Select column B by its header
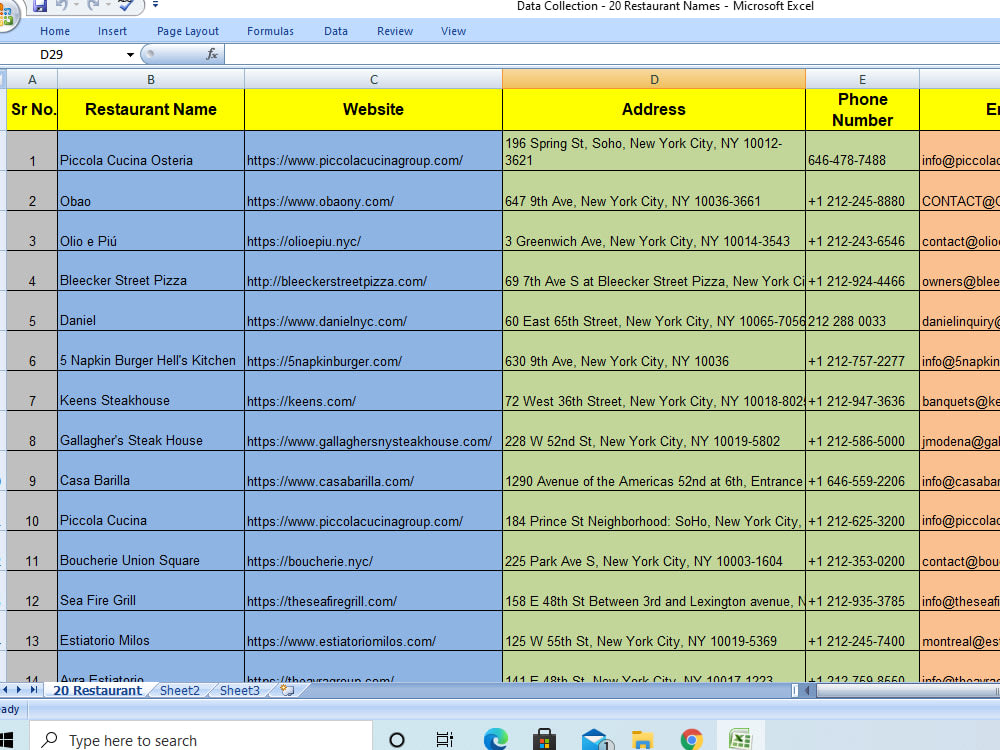Image resolution: width=1000 pixels, height=750 pixels. pyautogui.click(x=151, y=80)
